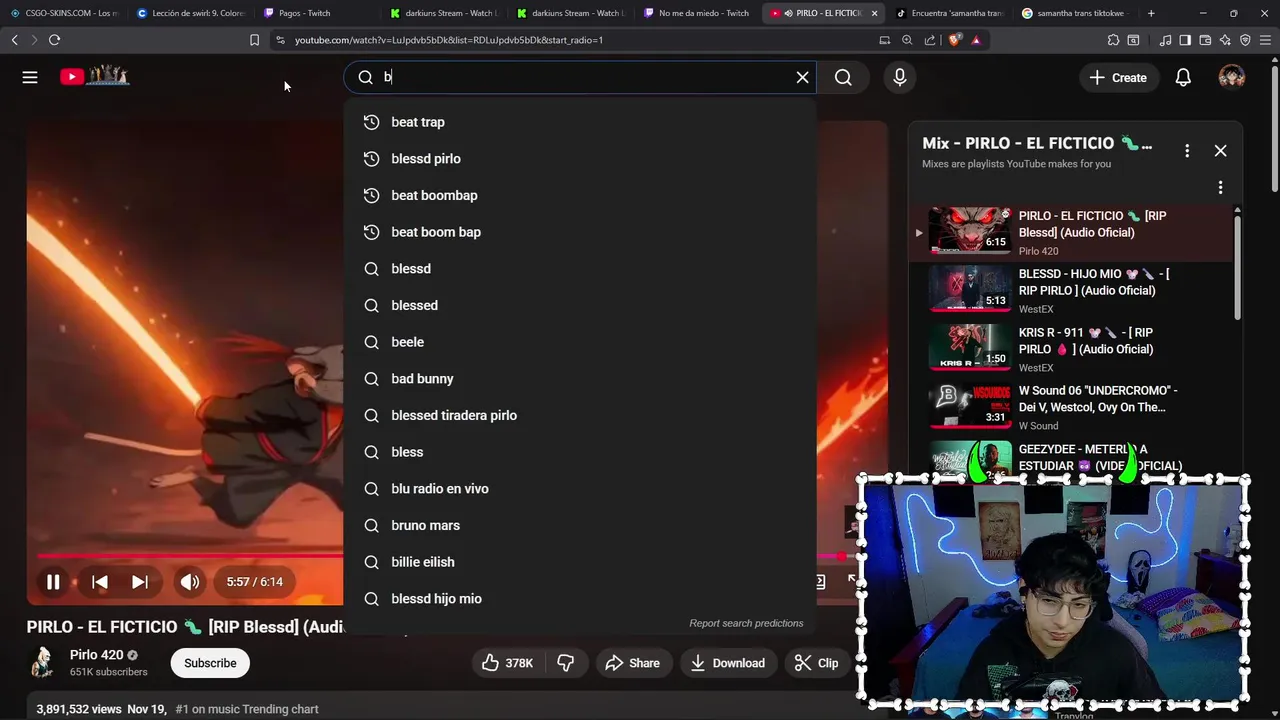This screenshot has width=1280, height=720.
Task: Open the music note playlist icon
Action: (x=1165, y=40)
